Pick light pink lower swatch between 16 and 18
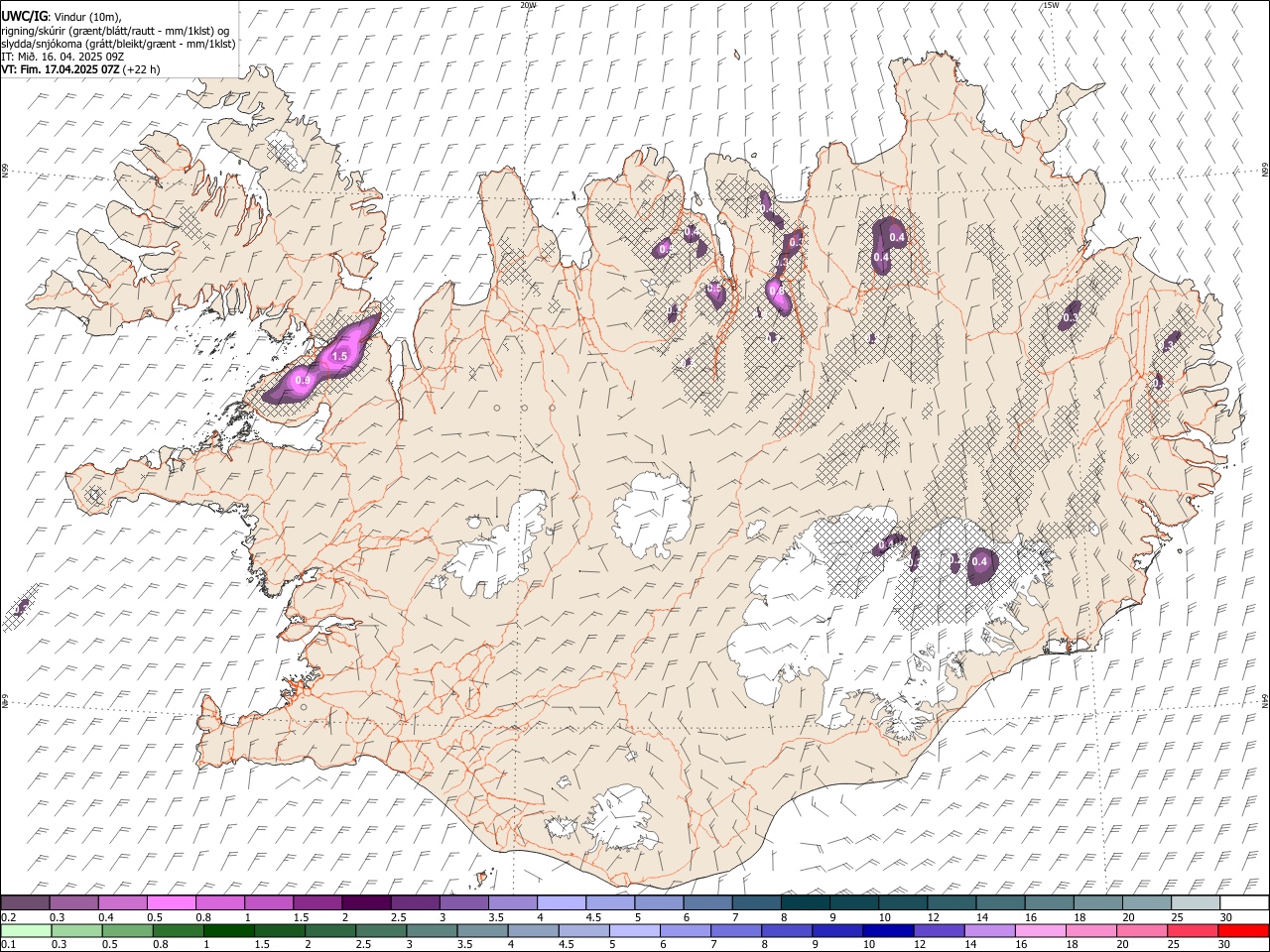 [x=1041, y=930]
